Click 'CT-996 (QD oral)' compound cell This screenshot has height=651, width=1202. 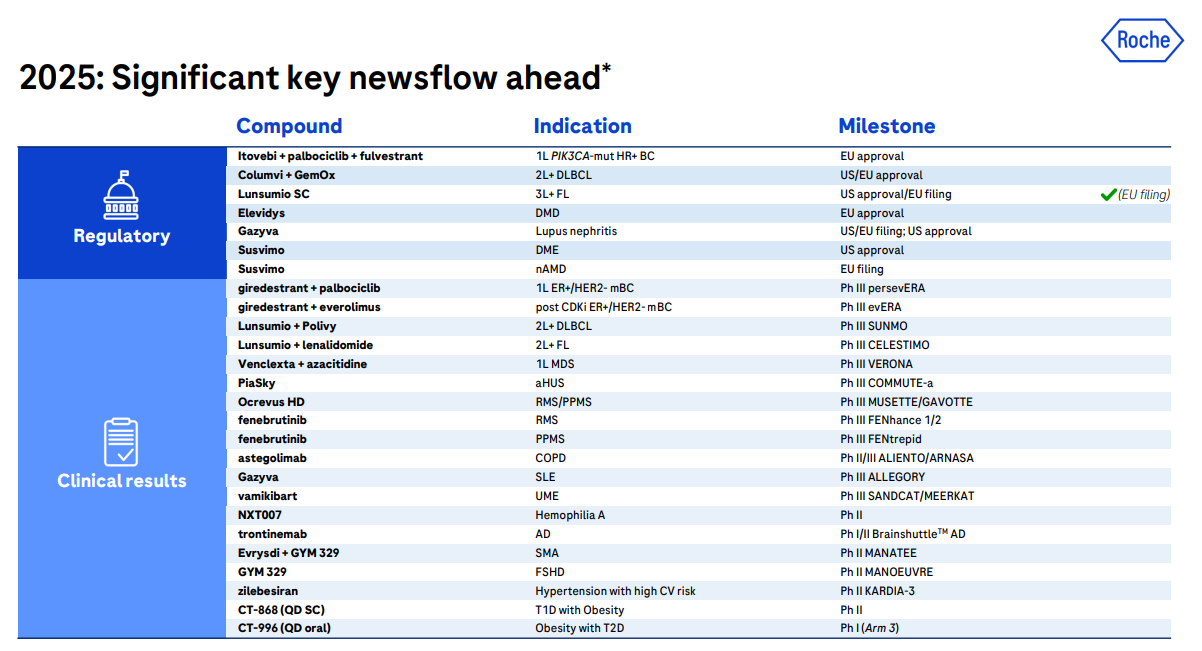click(284, 628)
